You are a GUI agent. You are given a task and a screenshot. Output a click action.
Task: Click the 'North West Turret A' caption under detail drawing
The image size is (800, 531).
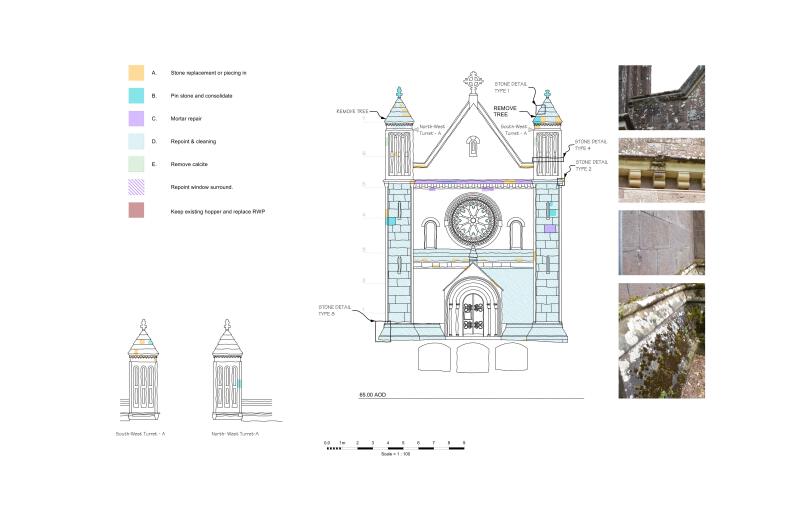click(235, 434)
